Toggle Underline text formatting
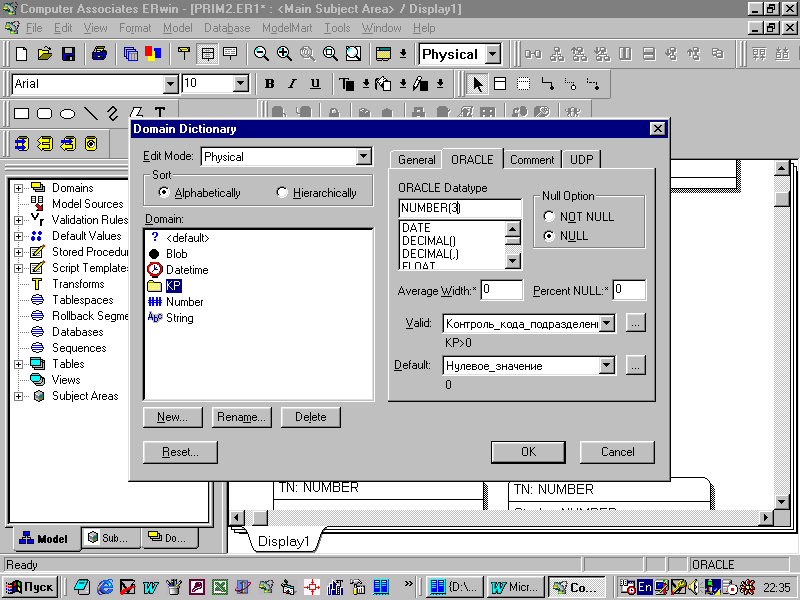The width and height of the screenshot is (800, 600). point(315,84)
